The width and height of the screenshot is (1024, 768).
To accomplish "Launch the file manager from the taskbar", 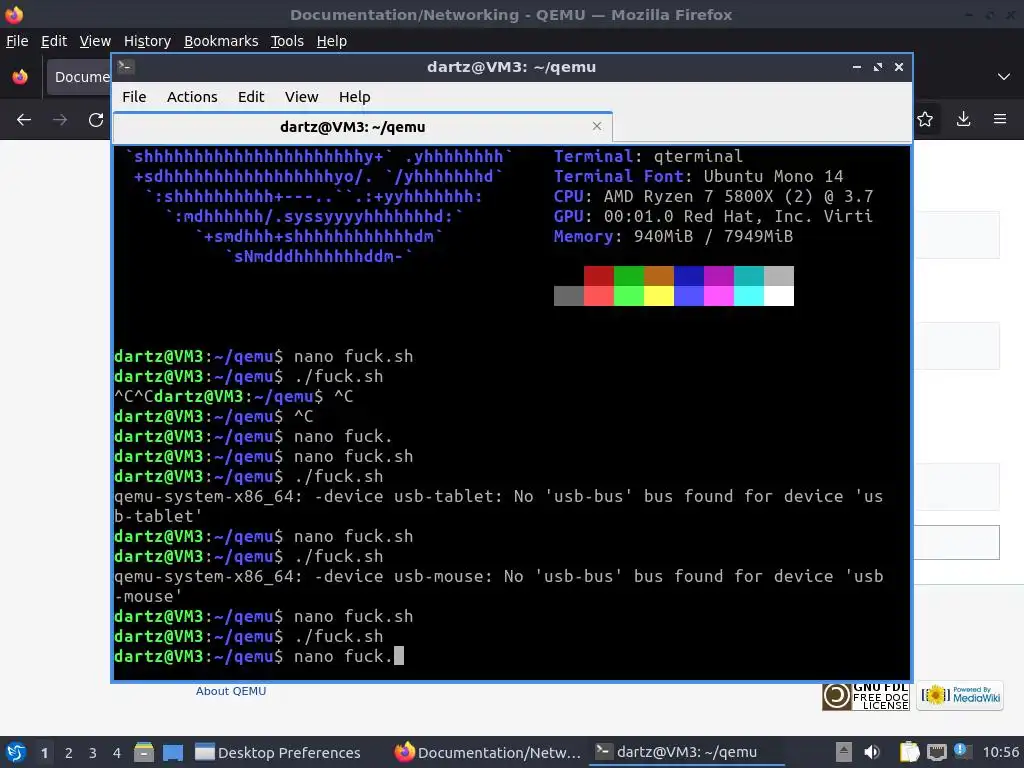I will click(144, 752).
